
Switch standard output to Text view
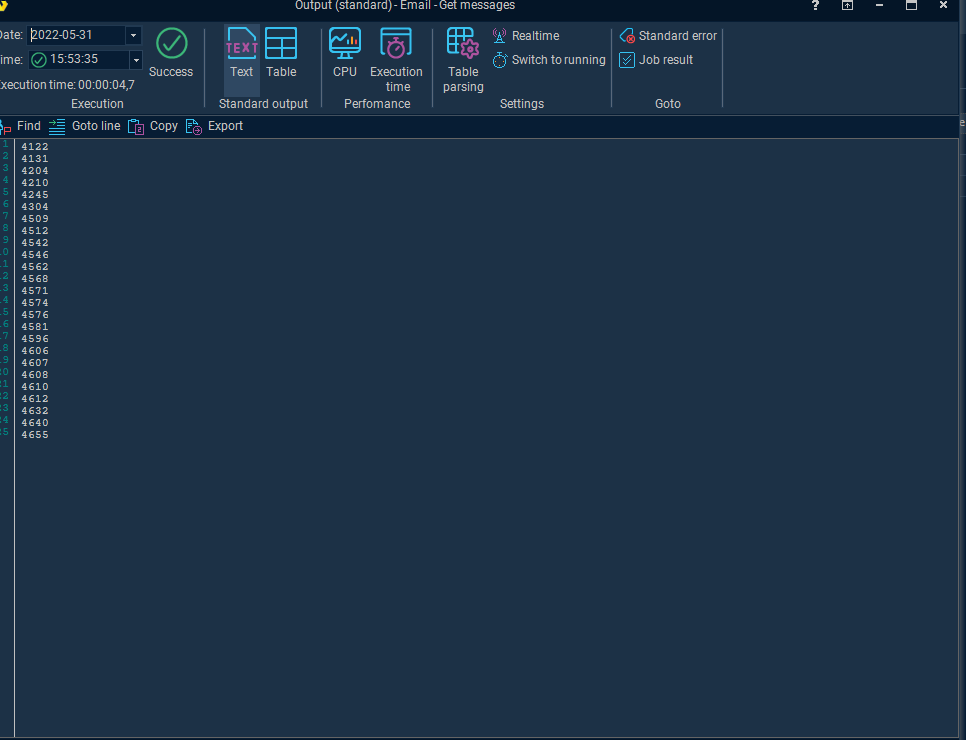tap(241, 54)
